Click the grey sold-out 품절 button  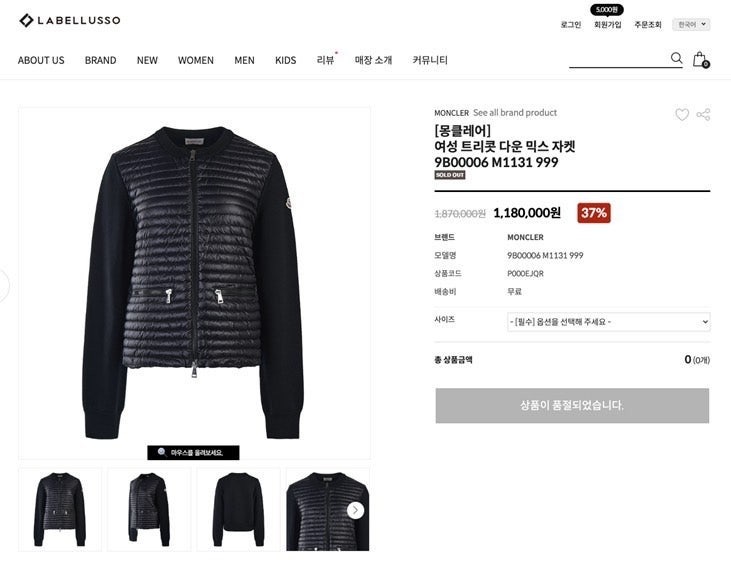(x=572, y=405)
